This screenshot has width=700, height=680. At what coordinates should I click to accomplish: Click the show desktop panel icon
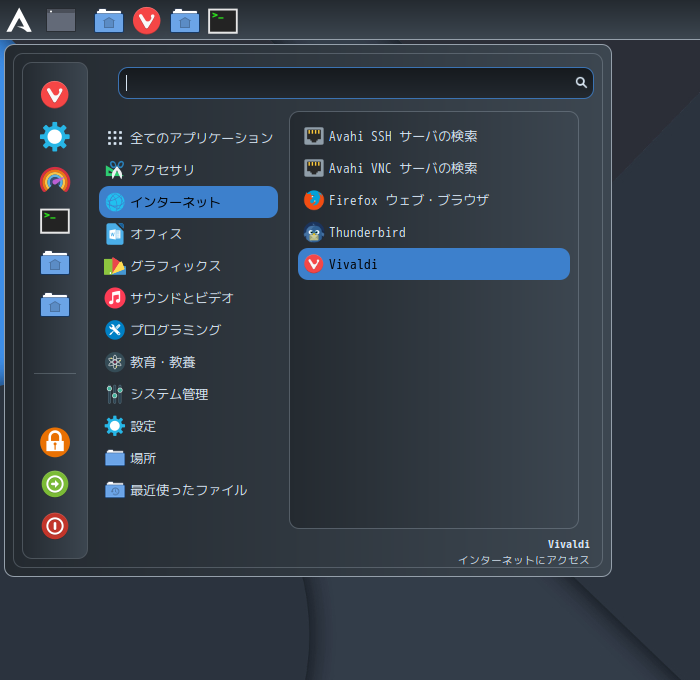tap(61, 21)
